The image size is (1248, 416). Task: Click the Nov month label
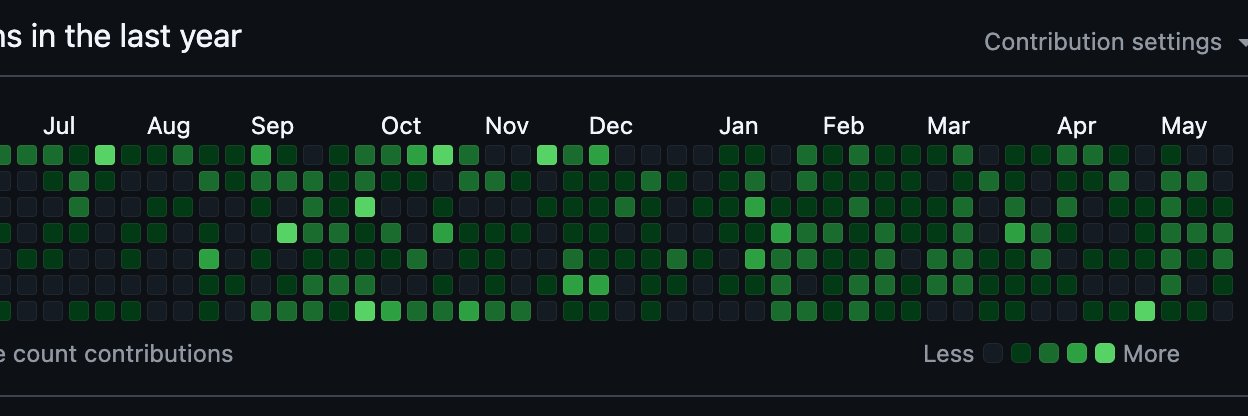(x=507, y=126)
